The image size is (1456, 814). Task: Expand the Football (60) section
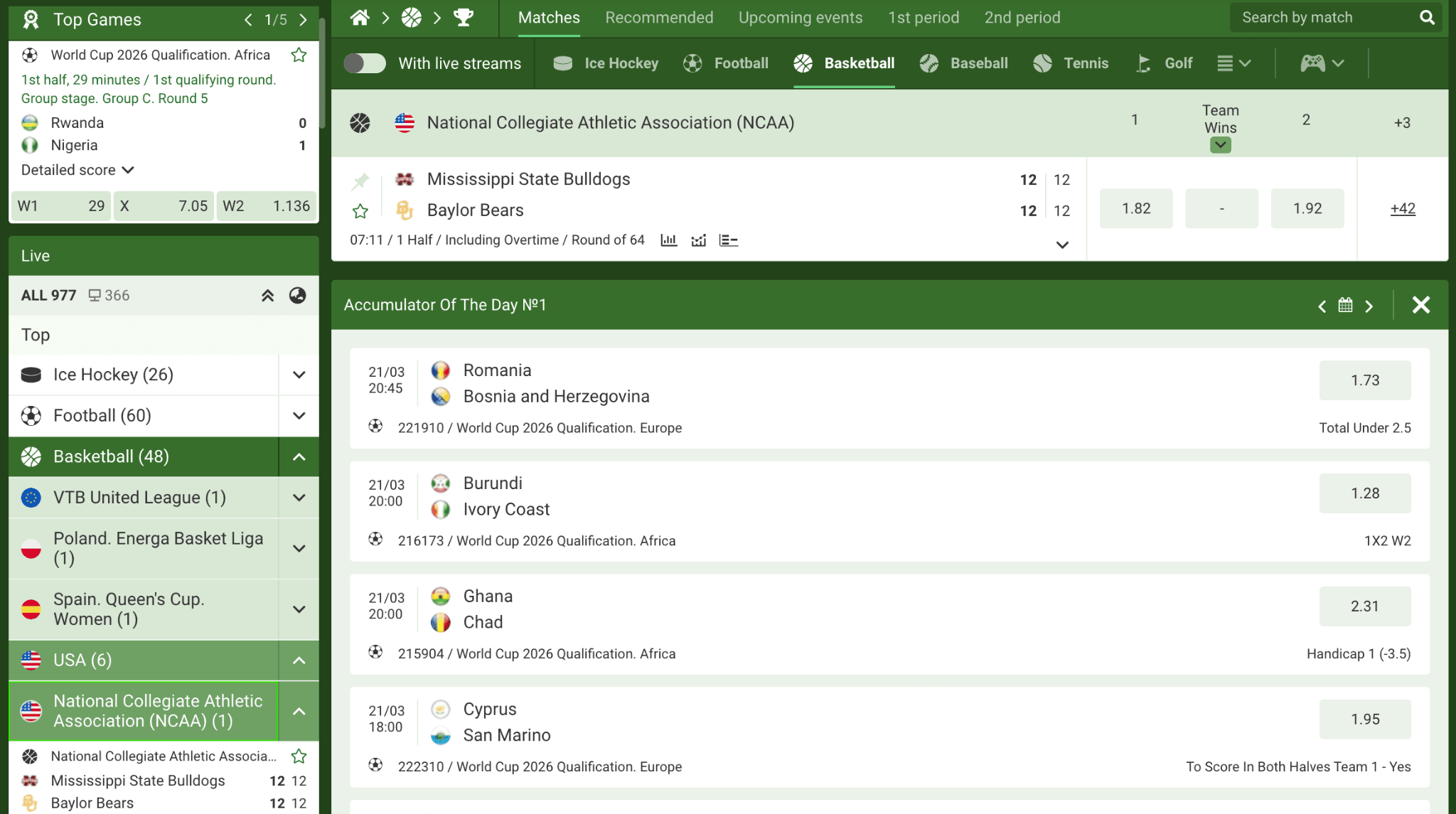tap(298, 415)
